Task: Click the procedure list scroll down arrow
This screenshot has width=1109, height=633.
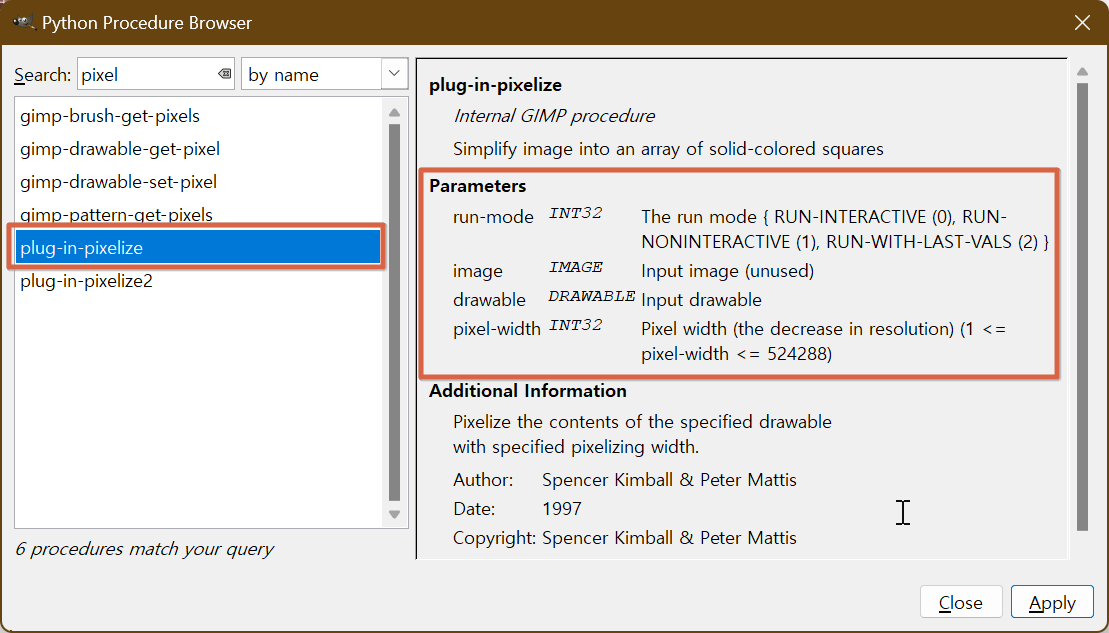Action: (395, 514)
